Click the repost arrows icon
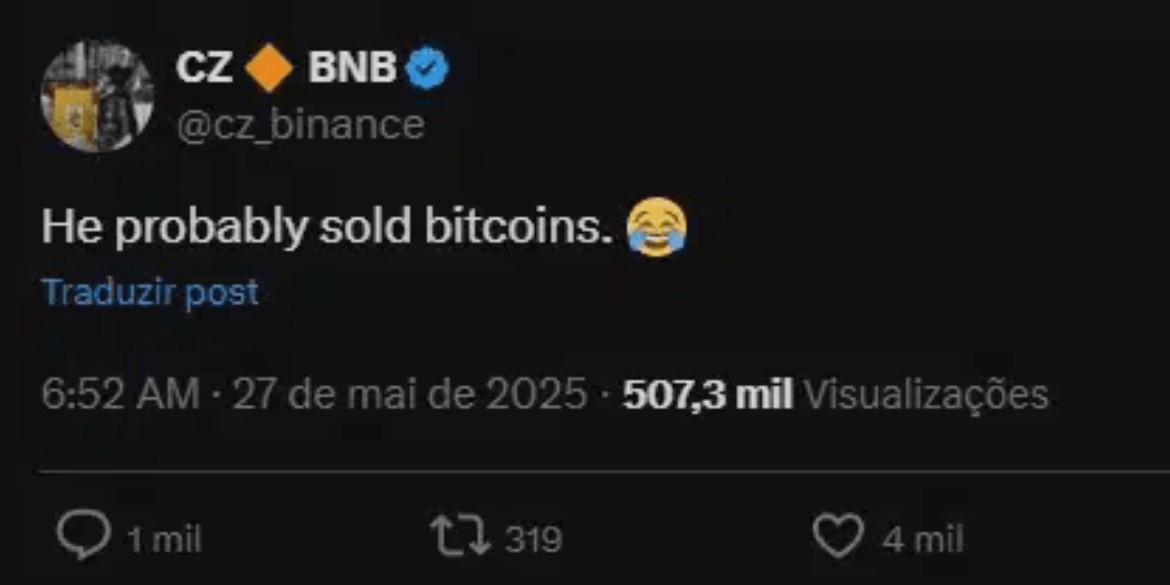This screenshot has width=1170, height=585. tap(460, 537)
